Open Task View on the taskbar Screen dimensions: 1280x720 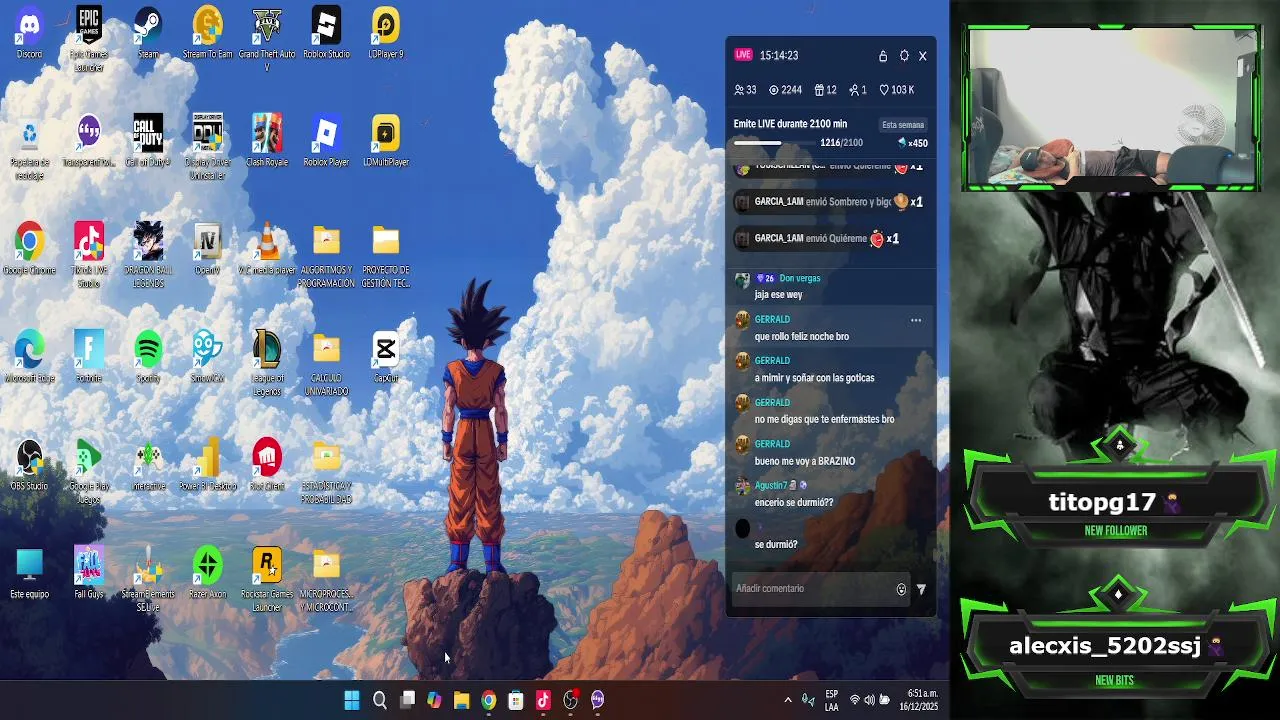tap(407, 700)
